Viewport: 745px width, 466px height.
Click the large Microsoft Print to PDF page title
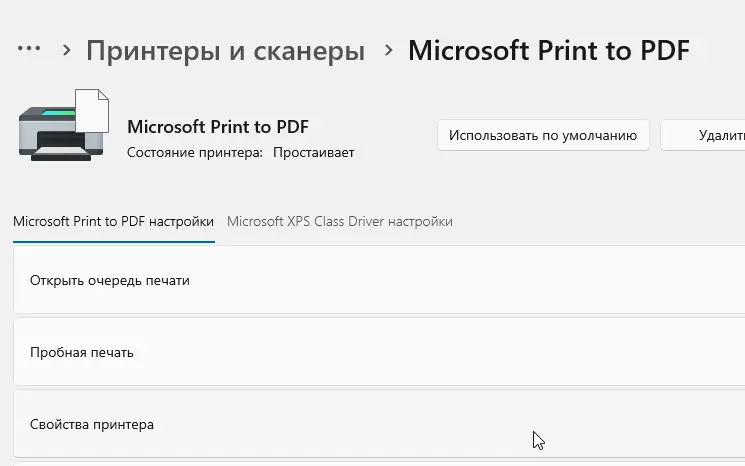tap(549, 50)
